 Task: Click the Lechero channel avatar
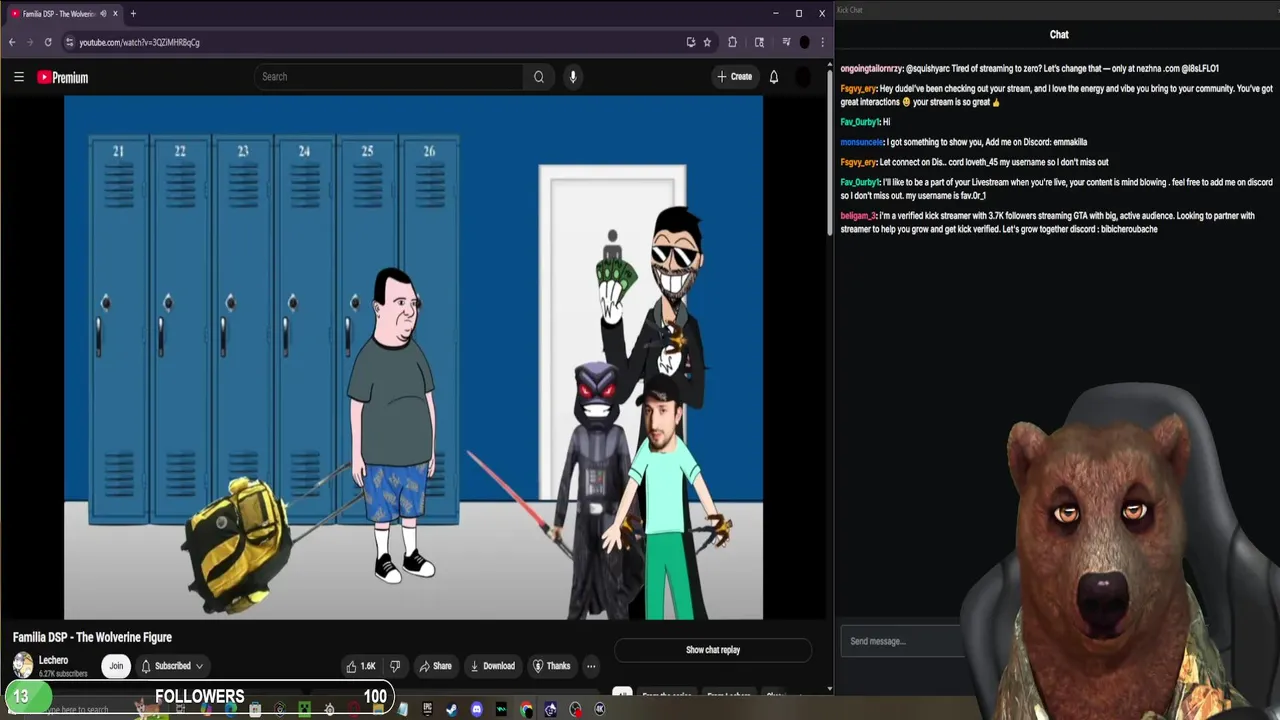point(22,665)
